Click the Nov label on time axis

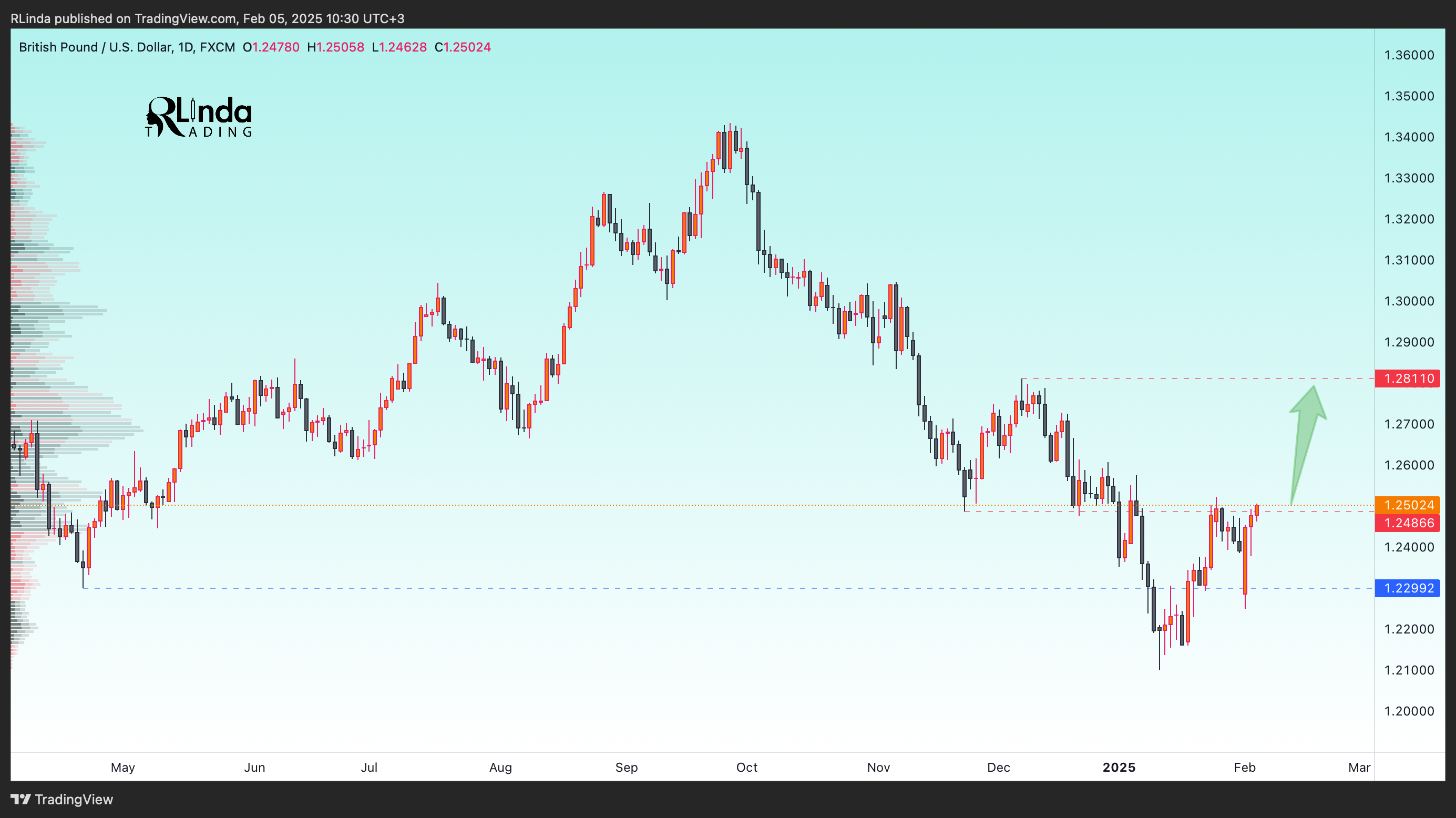coord(878,768)
